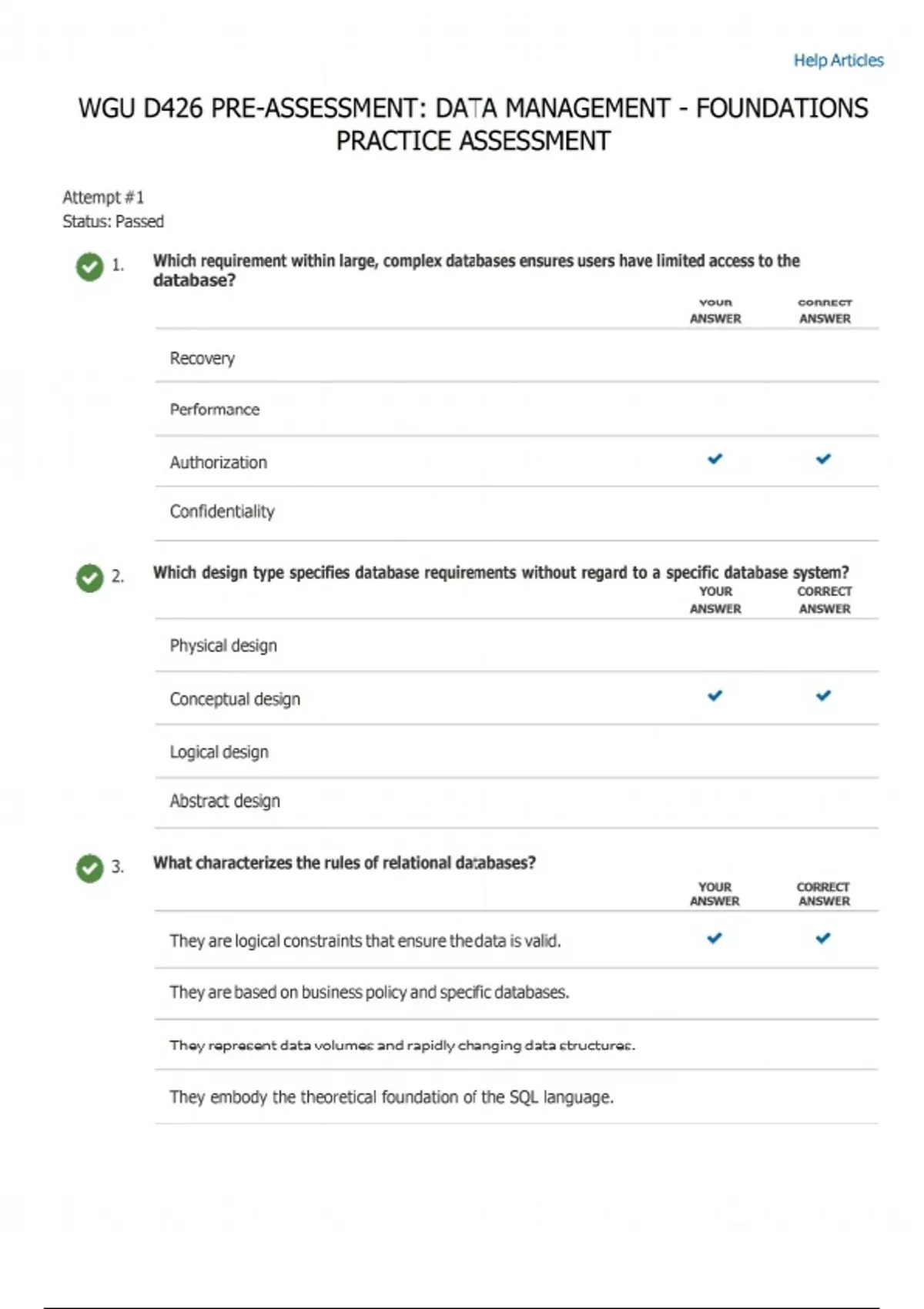Choose the Physical design answer row
This screenshot has height=1309, width=924.
click(x=223, y=645)
